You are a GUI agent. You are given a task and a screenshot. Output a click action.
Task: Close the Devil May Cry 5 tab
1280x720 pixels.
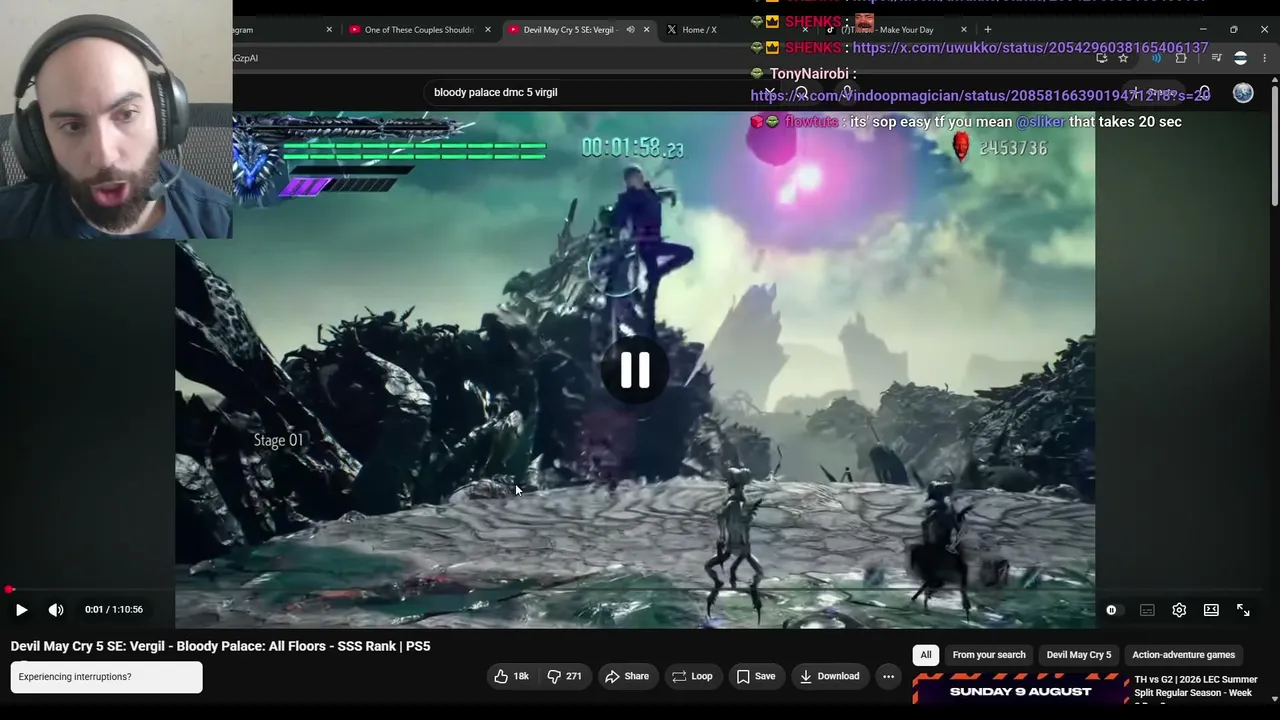646,30
